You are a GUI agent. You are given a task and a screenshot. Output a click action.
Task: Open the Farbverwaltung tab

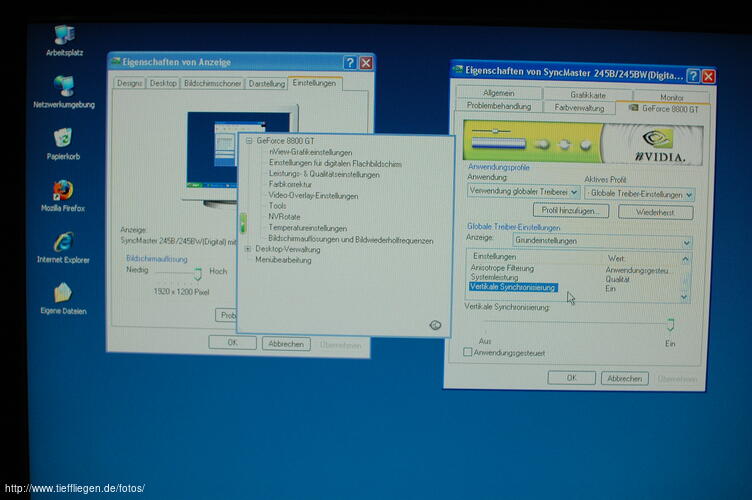(579, 108)
